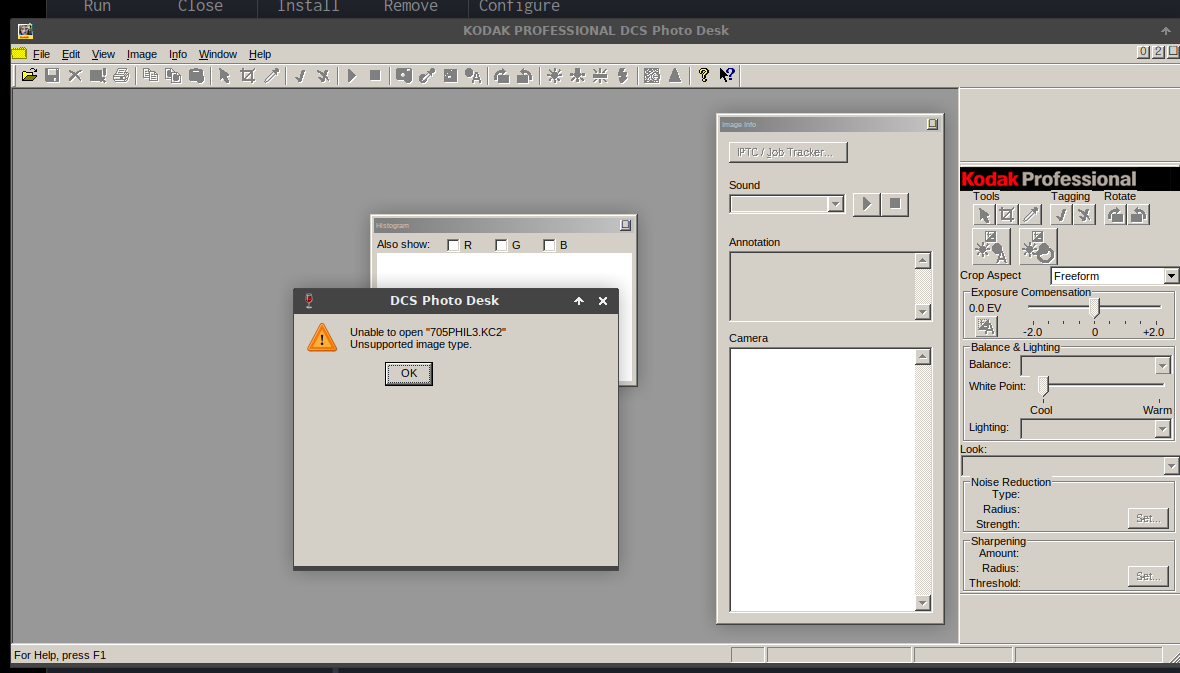Open the Info menu

pos(178,54)
